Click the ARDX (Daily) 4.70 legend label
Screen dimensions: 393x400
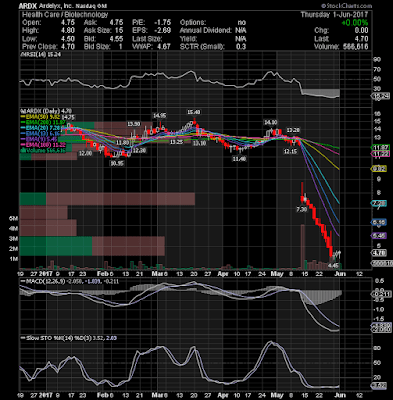pos(47,111)
